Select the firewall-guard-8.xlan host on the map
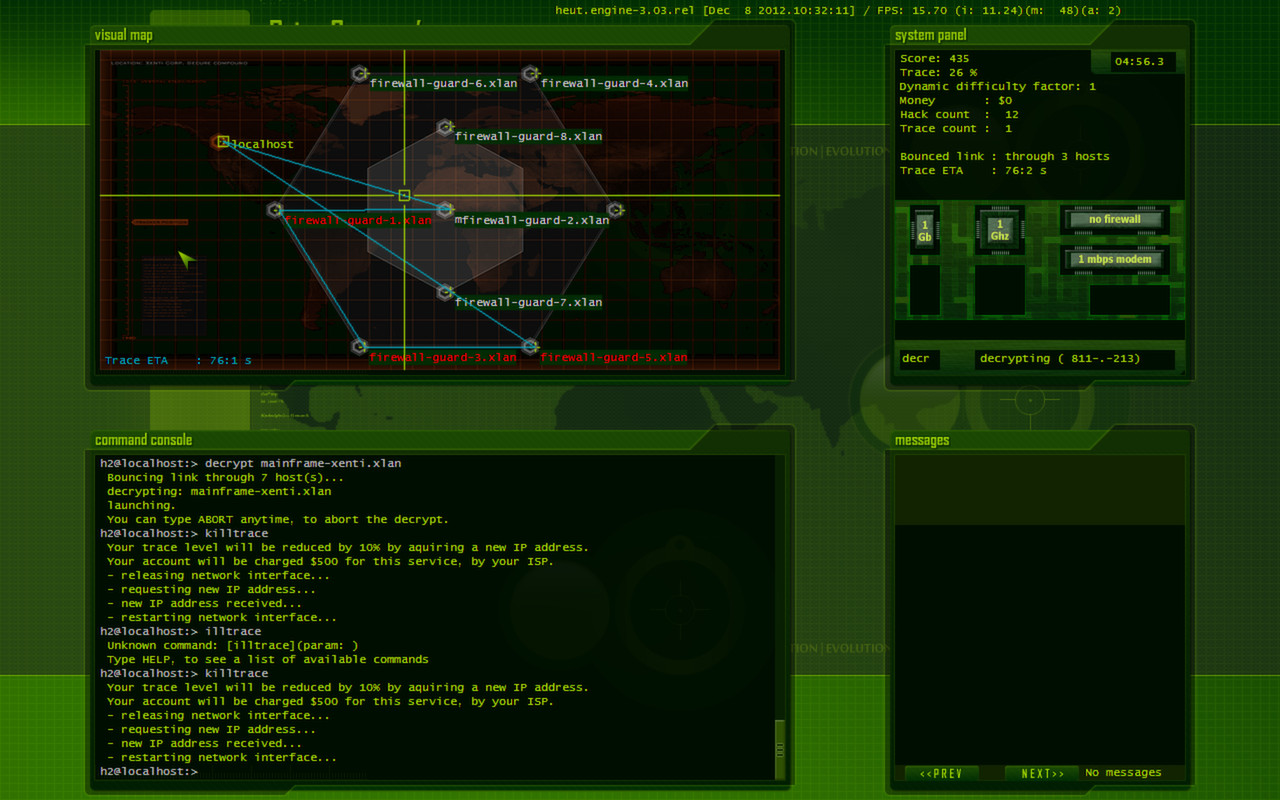Viewport: 1280px width, 800px height. 444,126
